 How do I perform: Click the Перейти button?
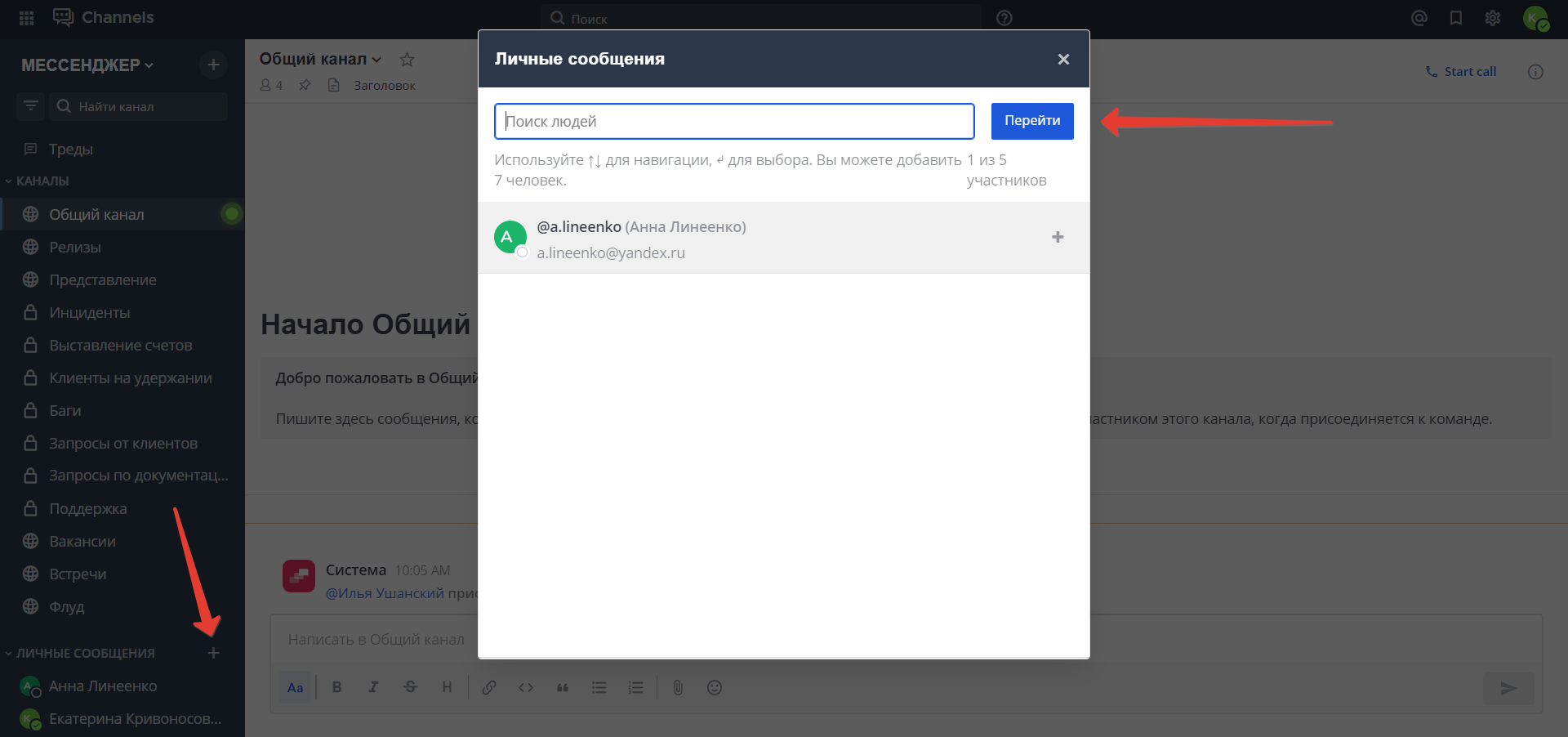point(1032,121)
